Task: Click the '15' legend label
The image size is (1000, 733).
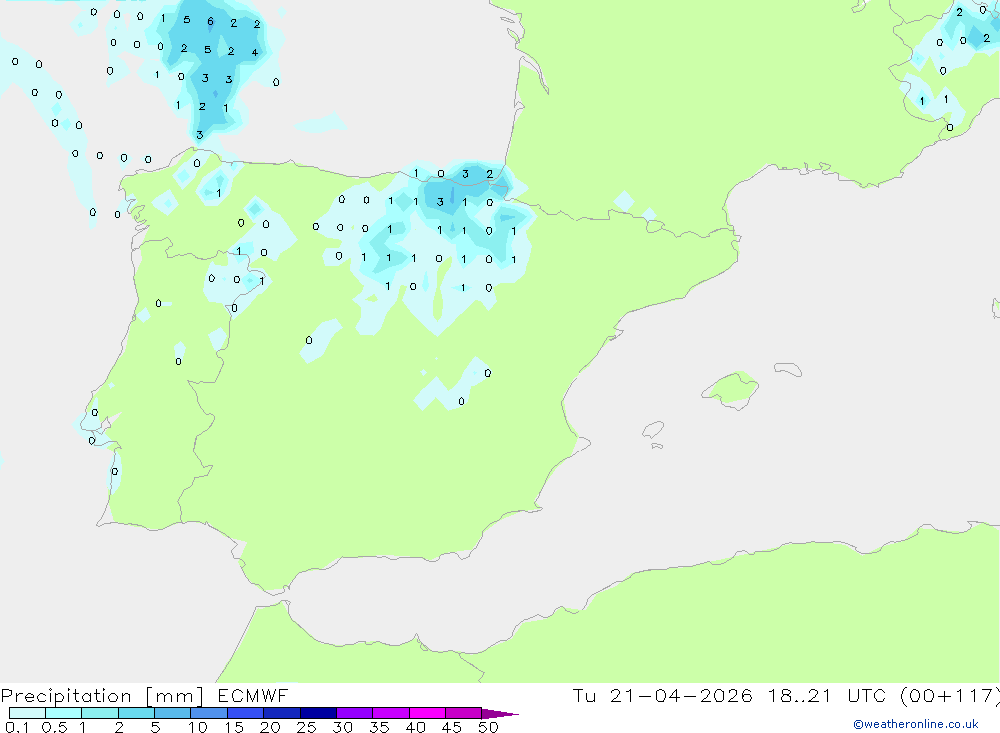Action: [234, 727]
